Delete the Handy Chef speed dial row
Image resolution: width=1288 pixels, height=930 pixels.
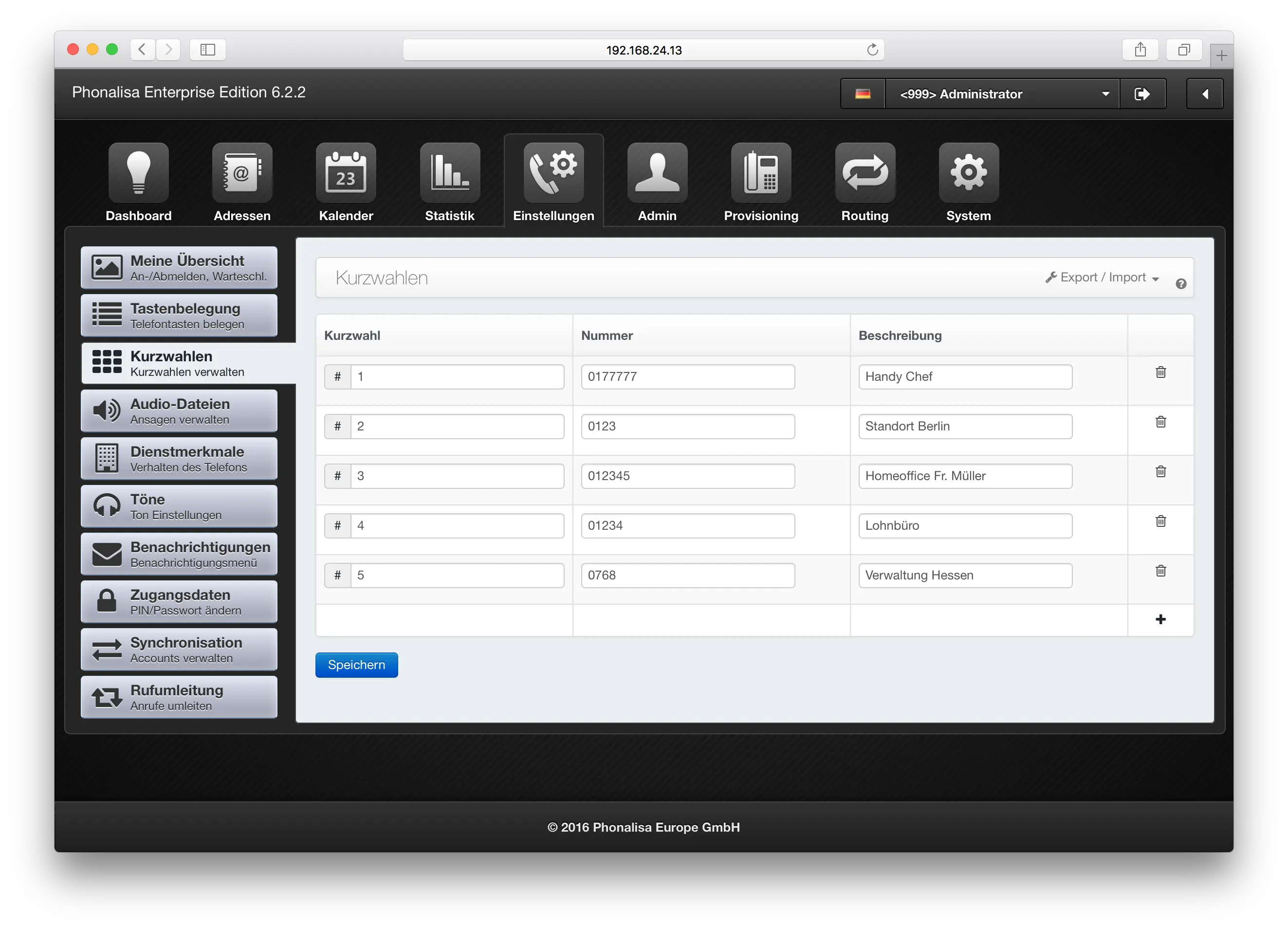[x=1161, y=372]
